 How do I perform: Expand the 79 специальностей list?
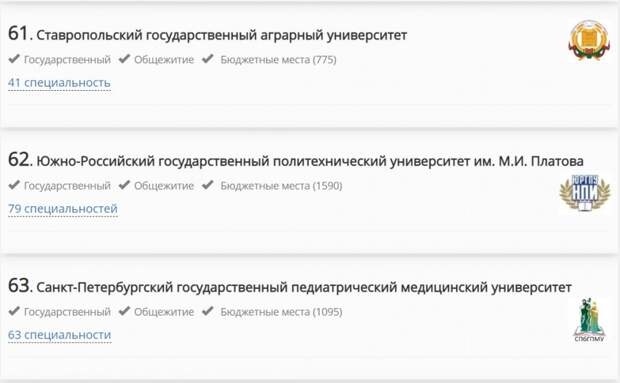point(63,209)
